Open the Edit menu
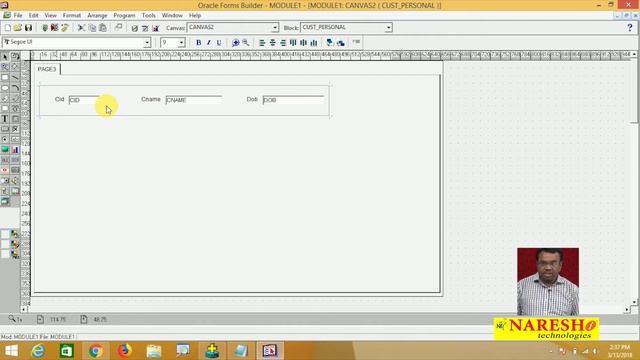The height and width of the screenshot is (360, 640). pos(33,16)
